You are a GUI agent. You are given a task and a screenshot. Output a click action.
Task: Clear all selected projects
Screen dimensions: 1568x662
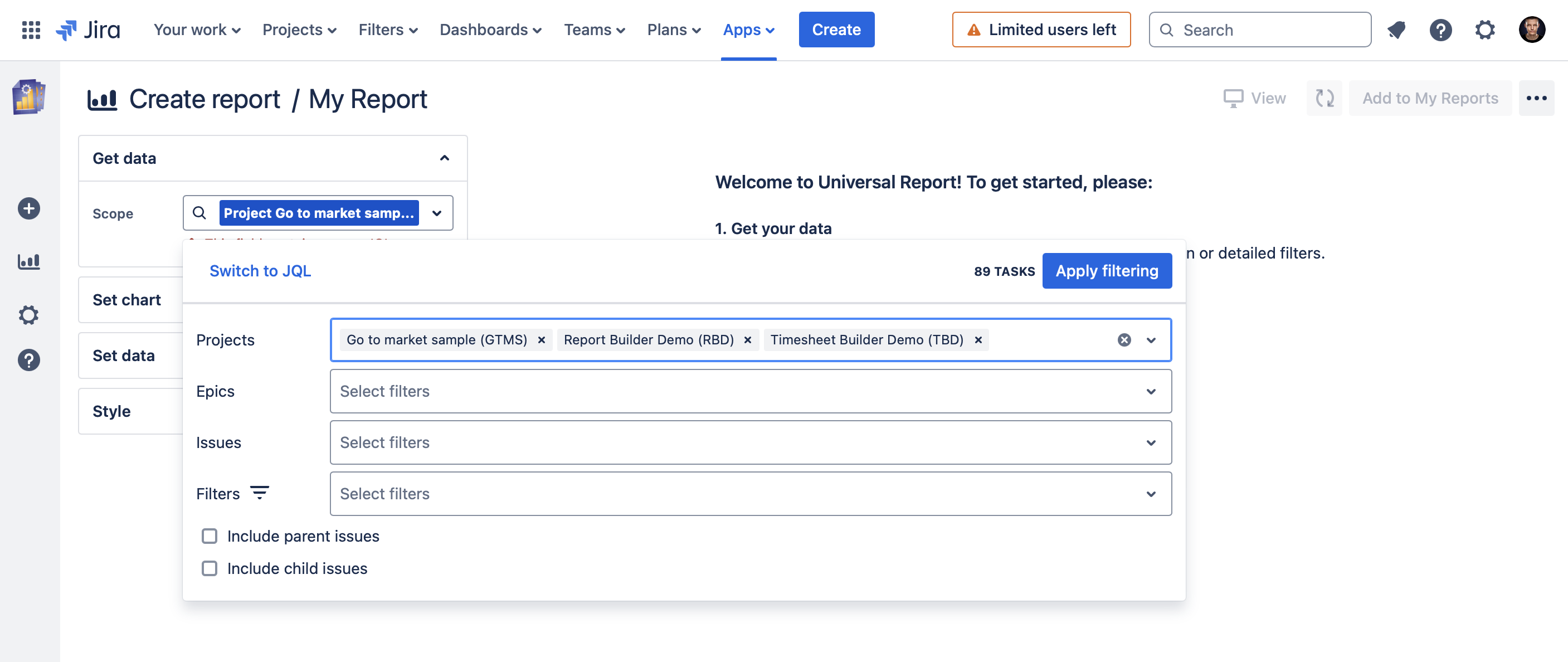click(x=1124, y=340)
